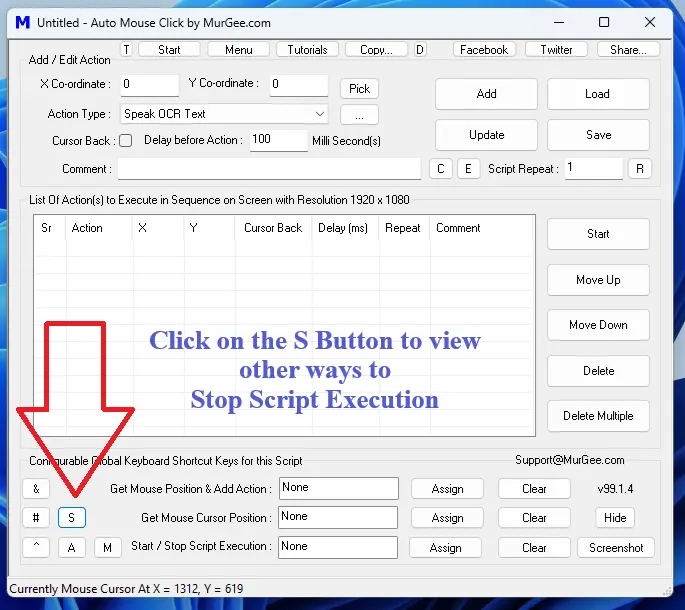Click the Share... button

[x=628, y=49]
